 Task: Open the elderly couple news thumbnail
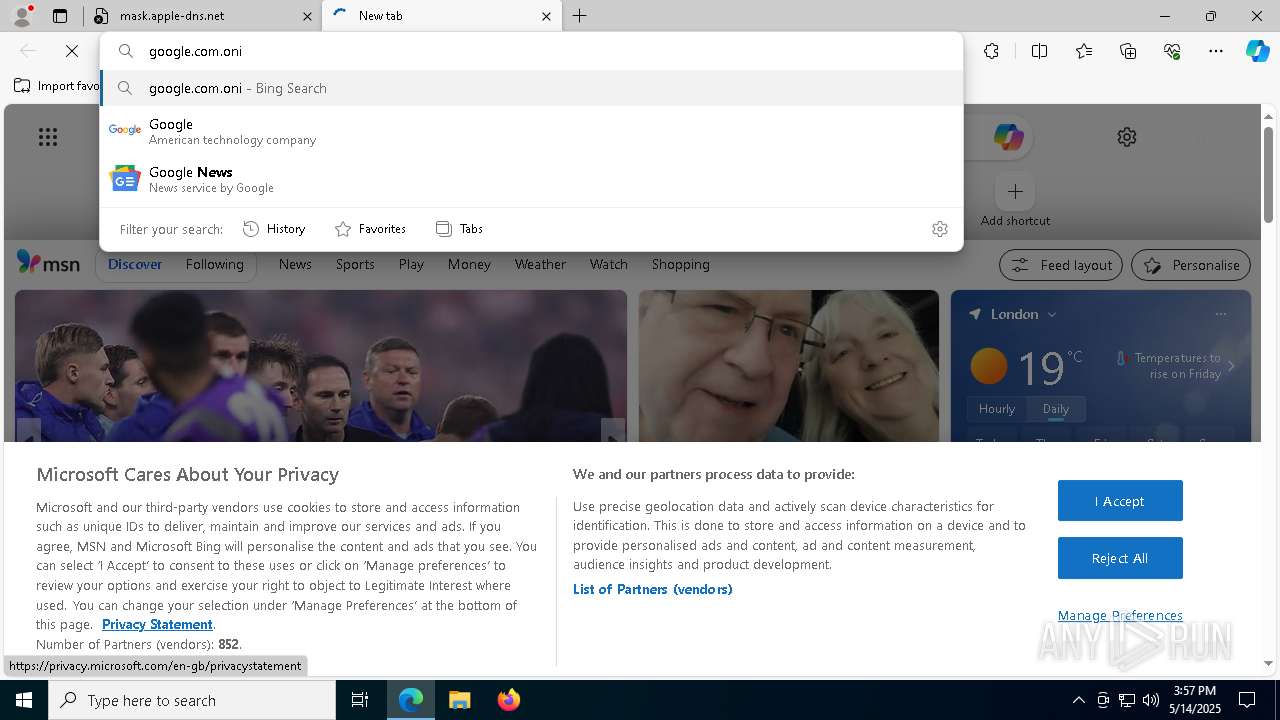click(x=789, y=366)
